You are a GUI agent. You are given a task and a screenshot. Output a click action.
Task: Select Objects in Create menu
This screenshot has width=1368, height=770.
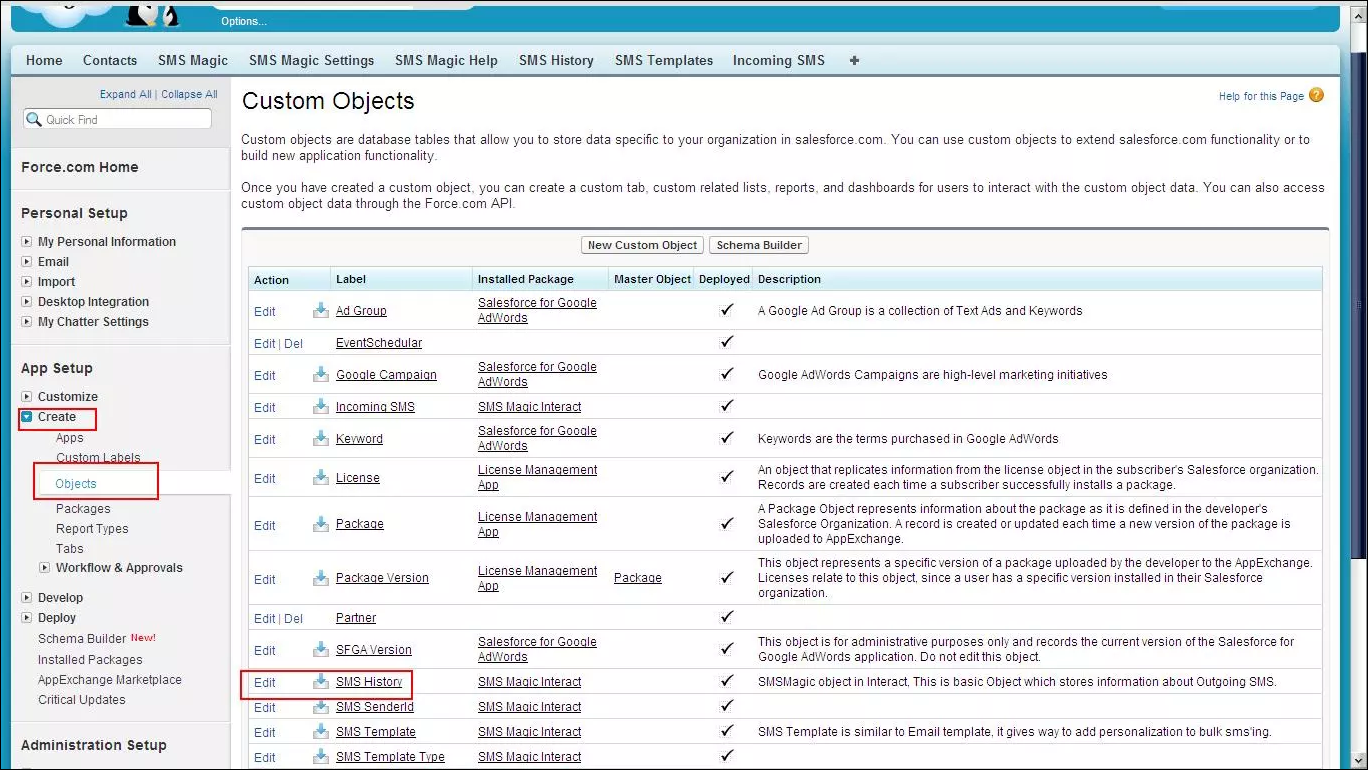click(x=76, y=483)
